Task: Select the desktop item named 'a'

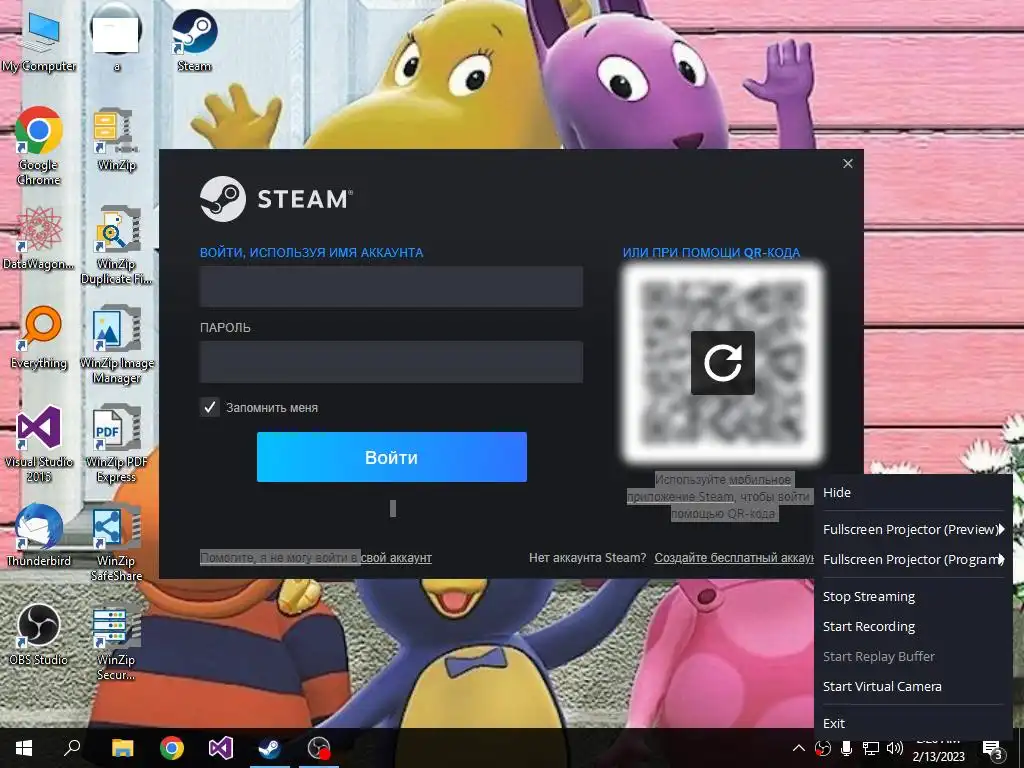Action: coord(116,40)
